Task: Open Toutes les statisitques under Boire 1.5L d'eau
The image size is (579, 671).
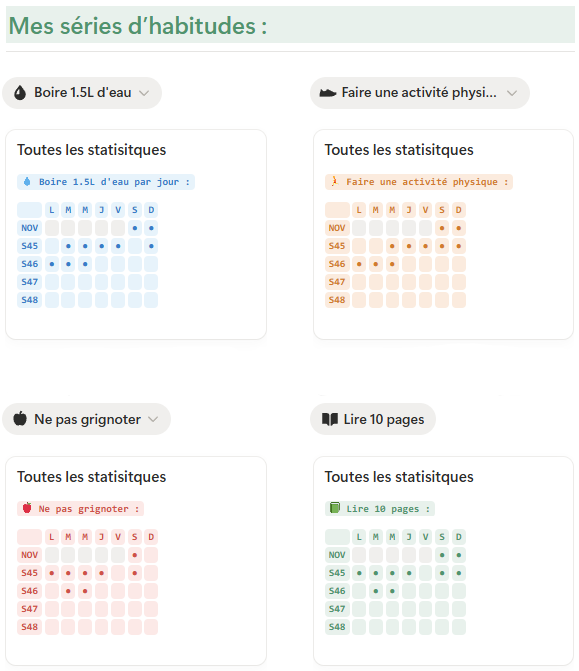Action: [92, 150]
